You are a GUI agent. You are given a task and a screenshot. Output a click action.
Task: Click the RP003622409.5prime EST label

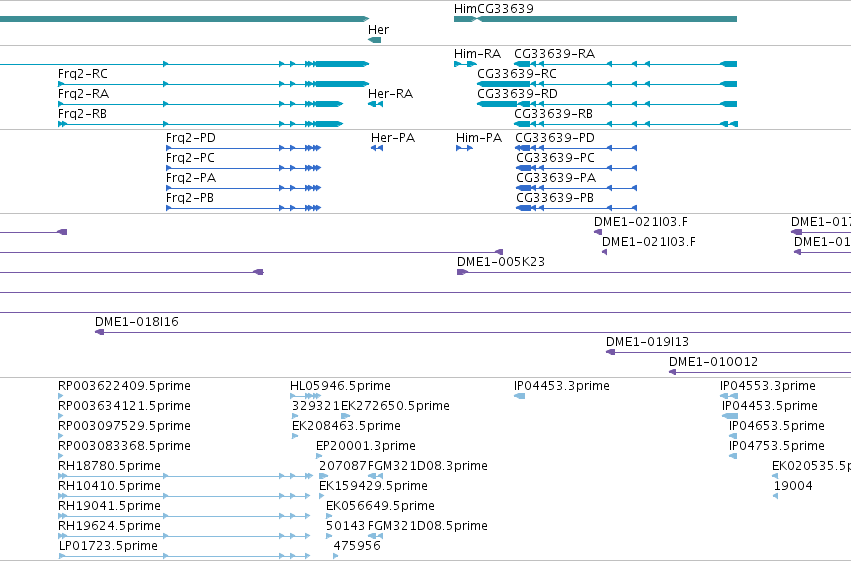click(x=124, y=386)
